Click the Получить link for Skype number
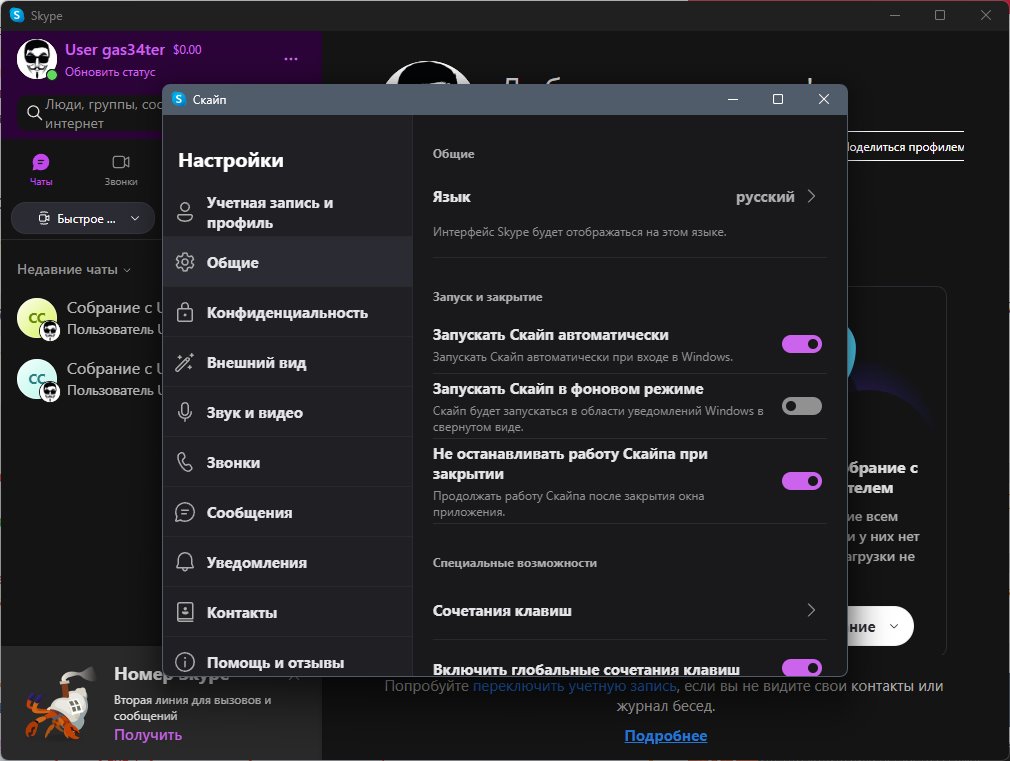The image size is (1010, 761). (148, 734)
